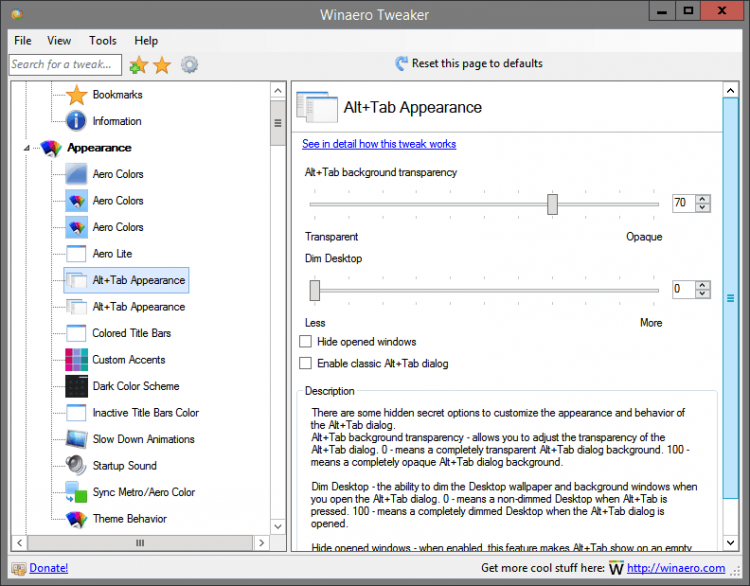Click the Custom Accents color grid icon

[76, 360]
